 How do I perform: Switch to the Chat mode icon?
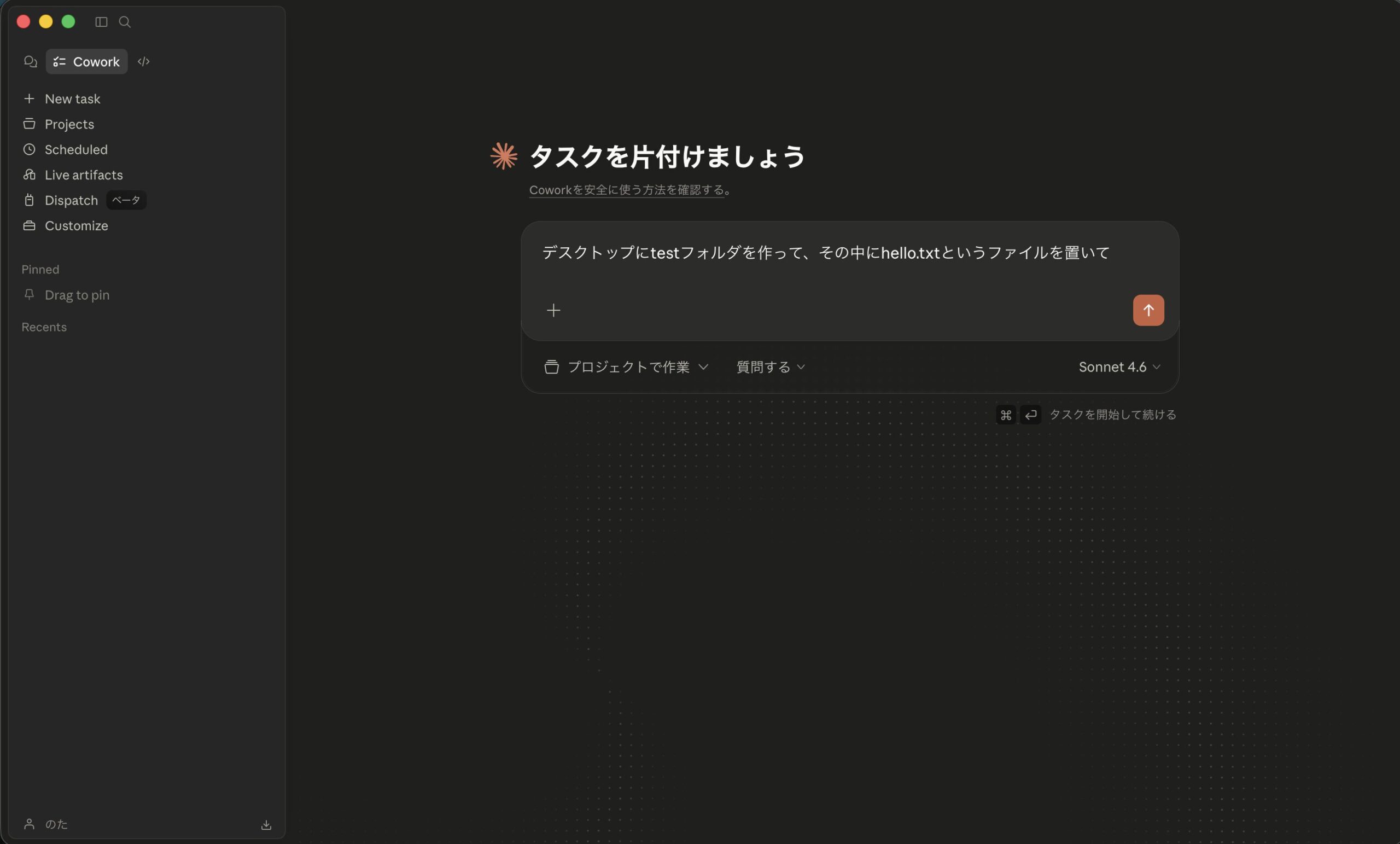[x=31, y=61]
